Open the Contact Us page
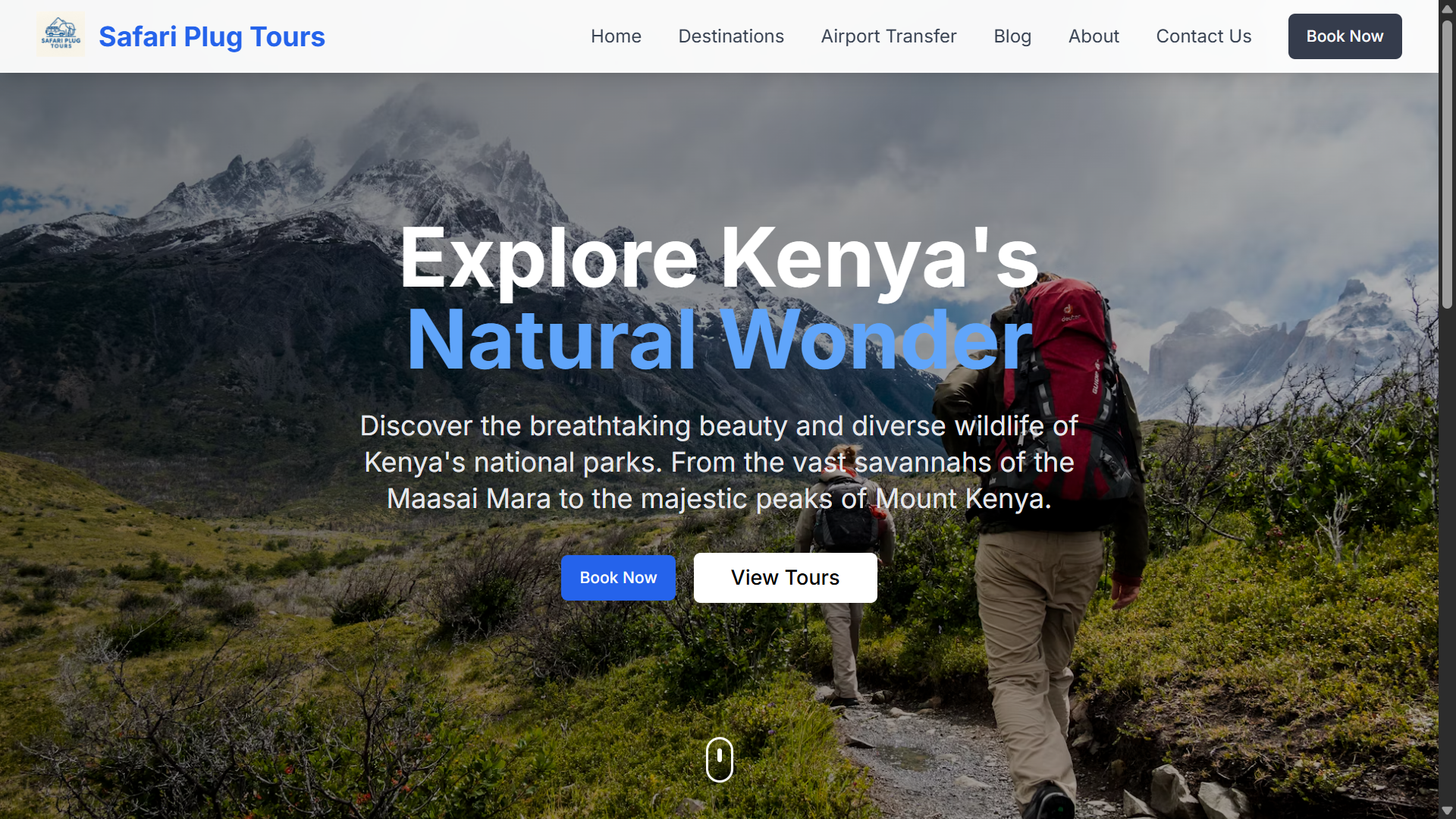1456x819 pixels. point(1203,36)
